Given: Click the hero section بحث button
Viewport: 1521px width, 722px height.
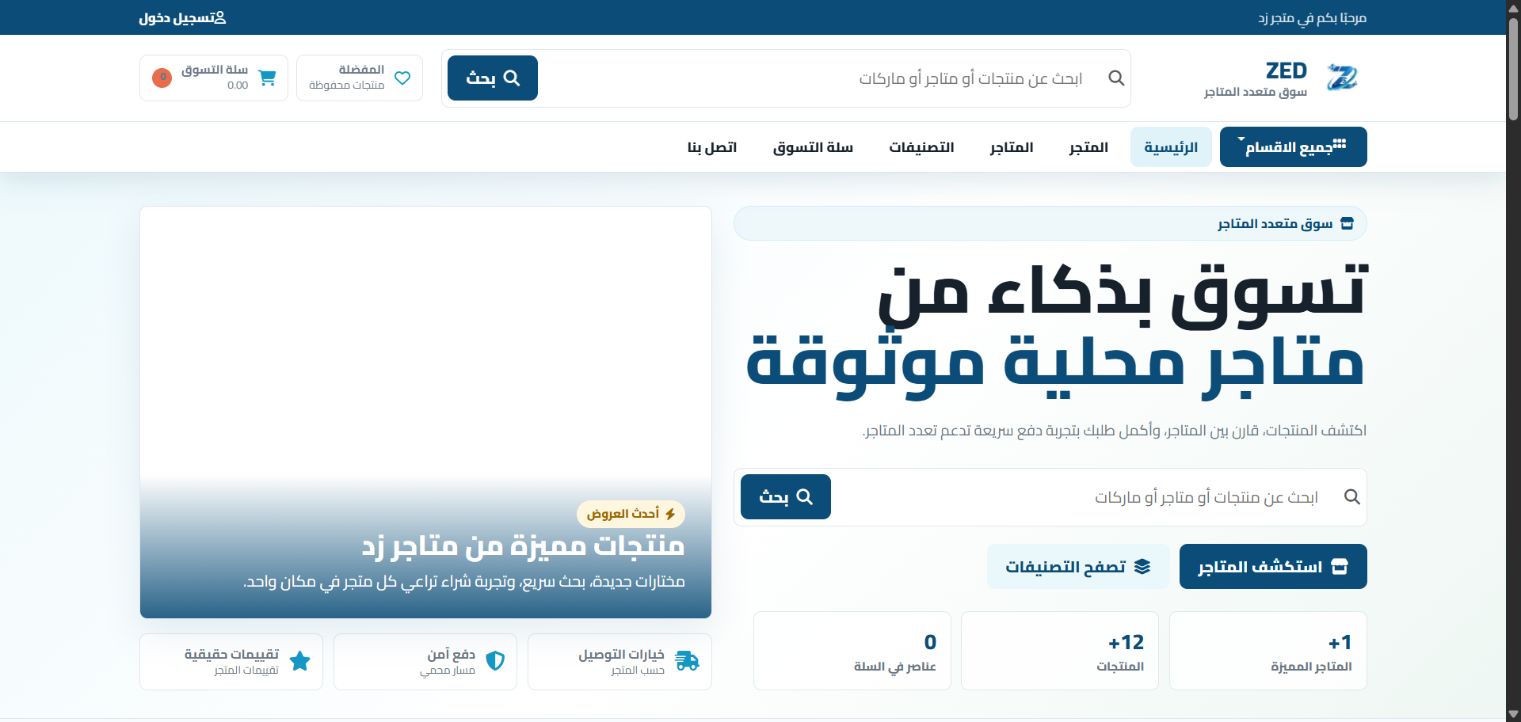Looking at the screenshot, I should [x=786, y=497].
